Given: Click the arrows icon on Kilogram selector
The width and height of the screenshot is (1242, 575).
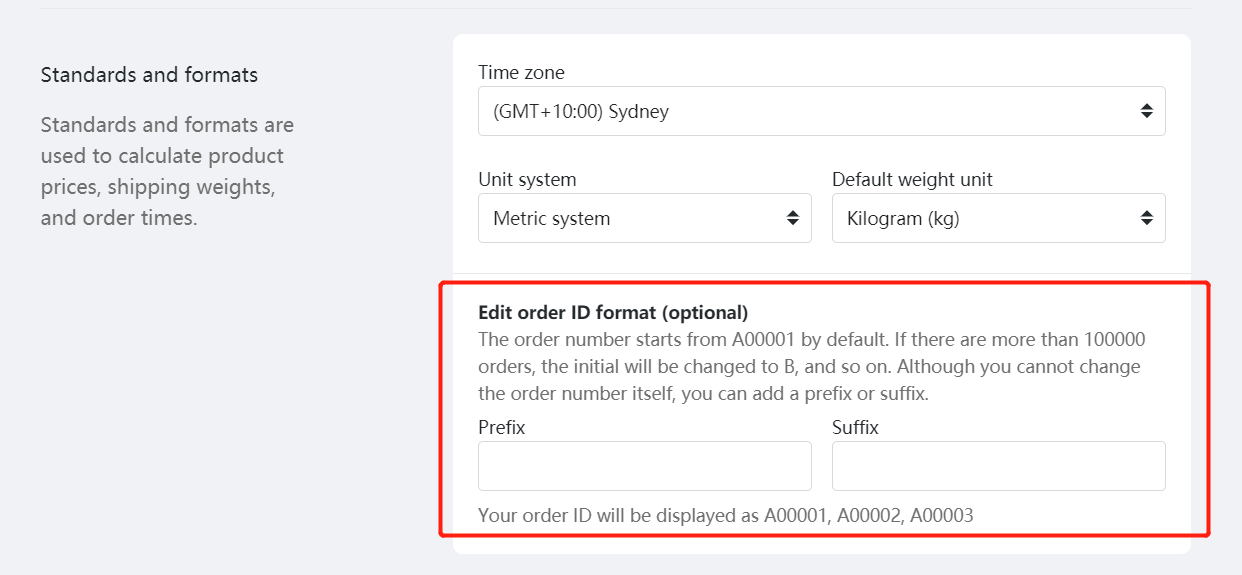Looking at the screenshot, I should click(1147, 218).
